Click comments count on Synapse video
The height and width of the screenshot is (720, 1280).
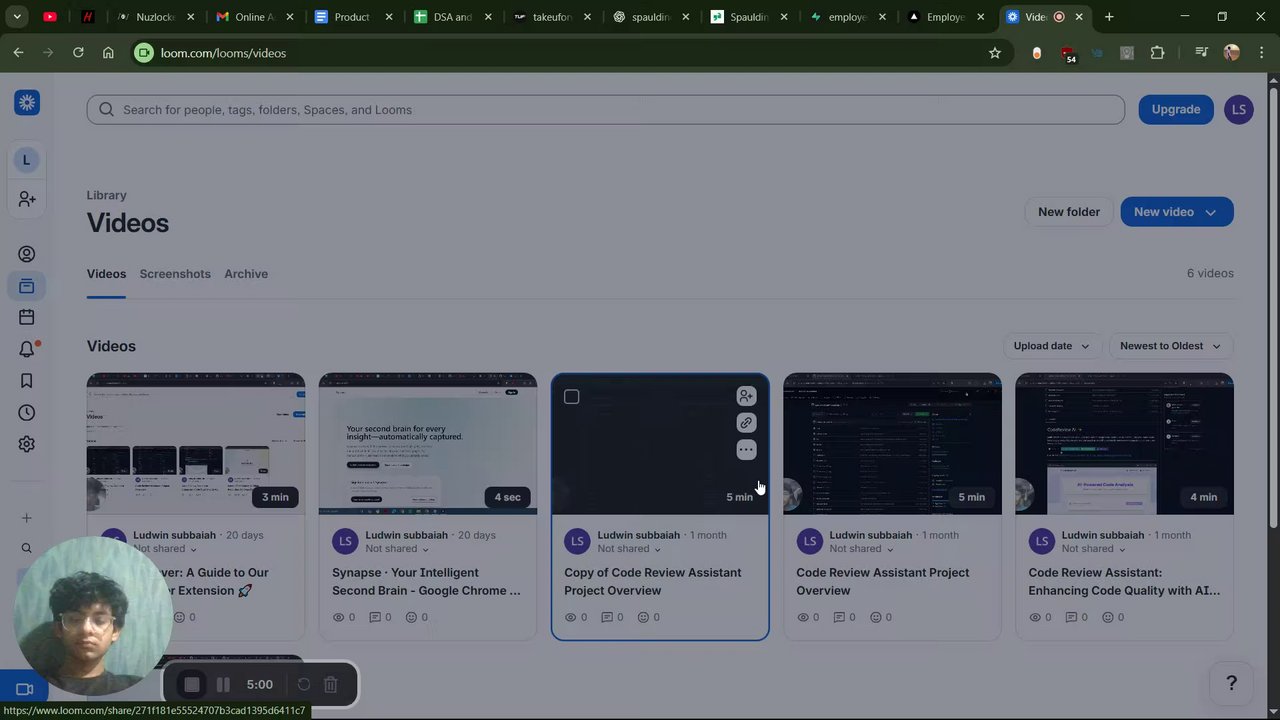click(x=381, y=617)
